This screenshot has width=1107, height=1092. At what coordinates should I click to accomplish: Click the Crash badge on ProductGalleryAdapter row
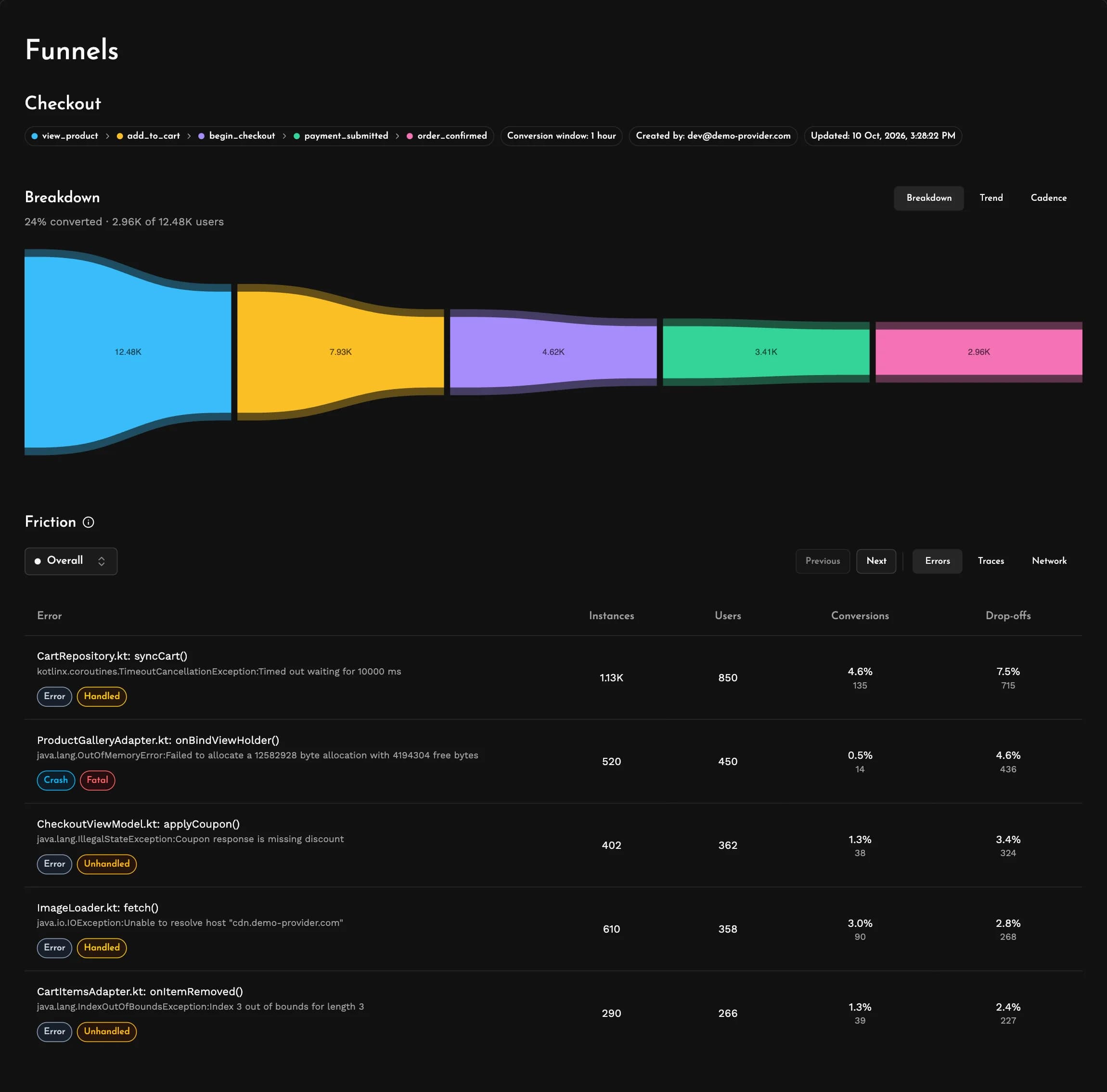click(x=55, y=780)
